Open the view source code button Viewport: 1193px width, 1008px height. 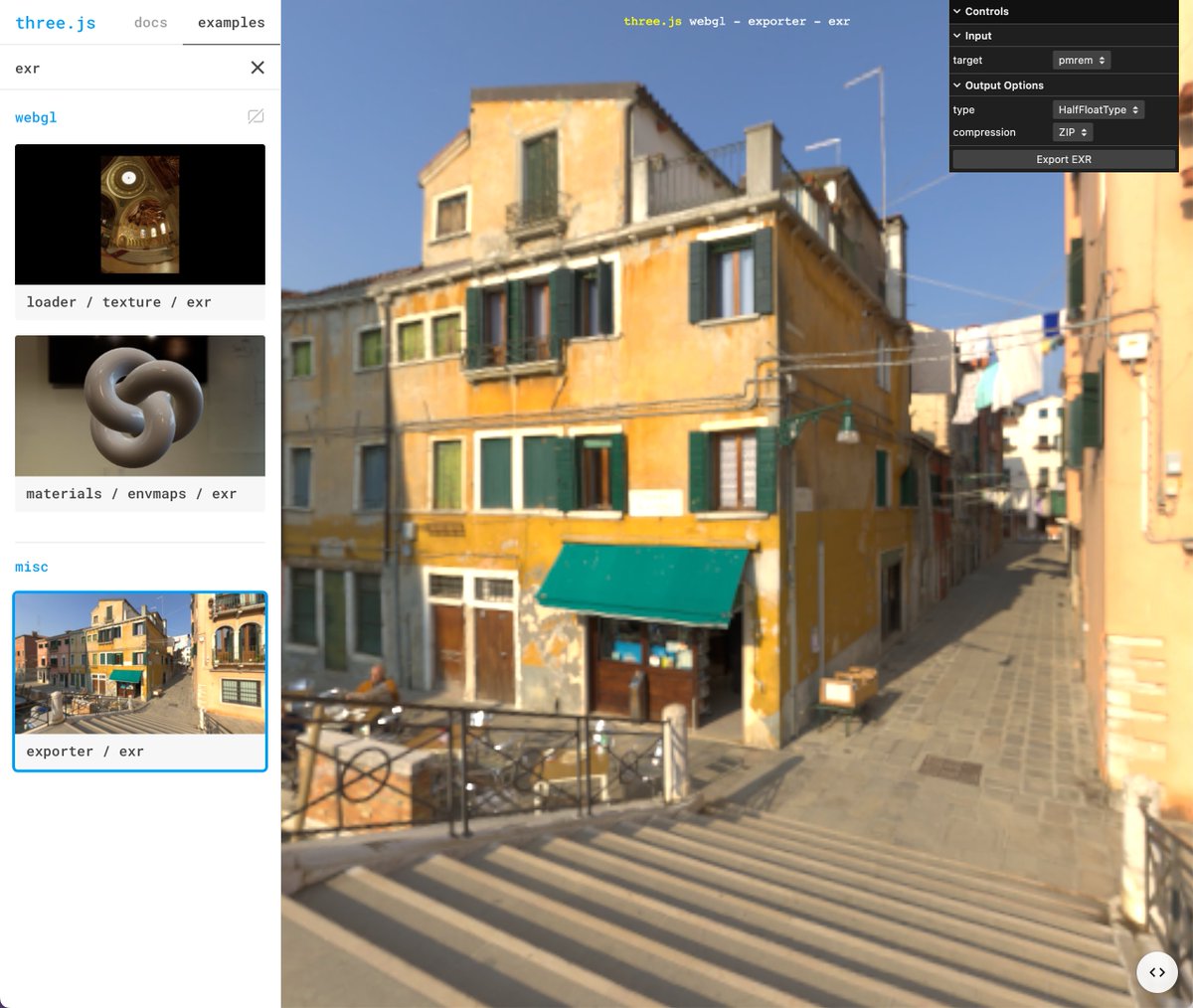click(x=1157, y=972)
